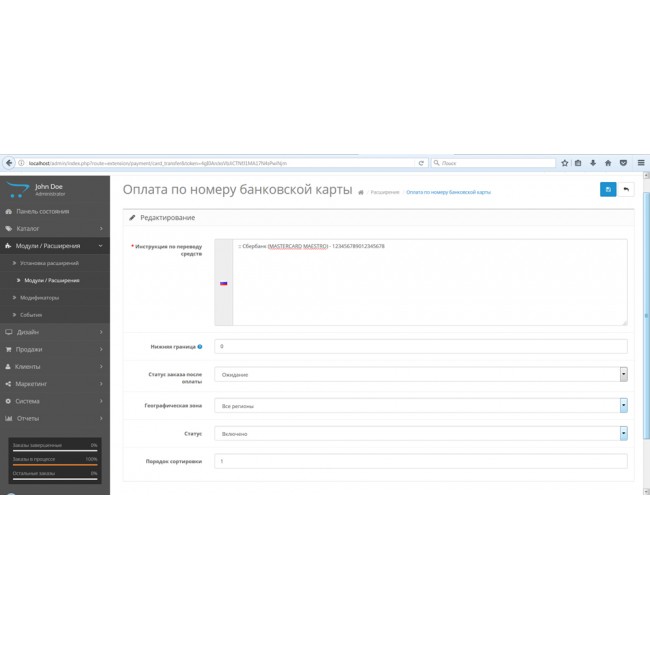Click the blue Save button

coord(608,189)
